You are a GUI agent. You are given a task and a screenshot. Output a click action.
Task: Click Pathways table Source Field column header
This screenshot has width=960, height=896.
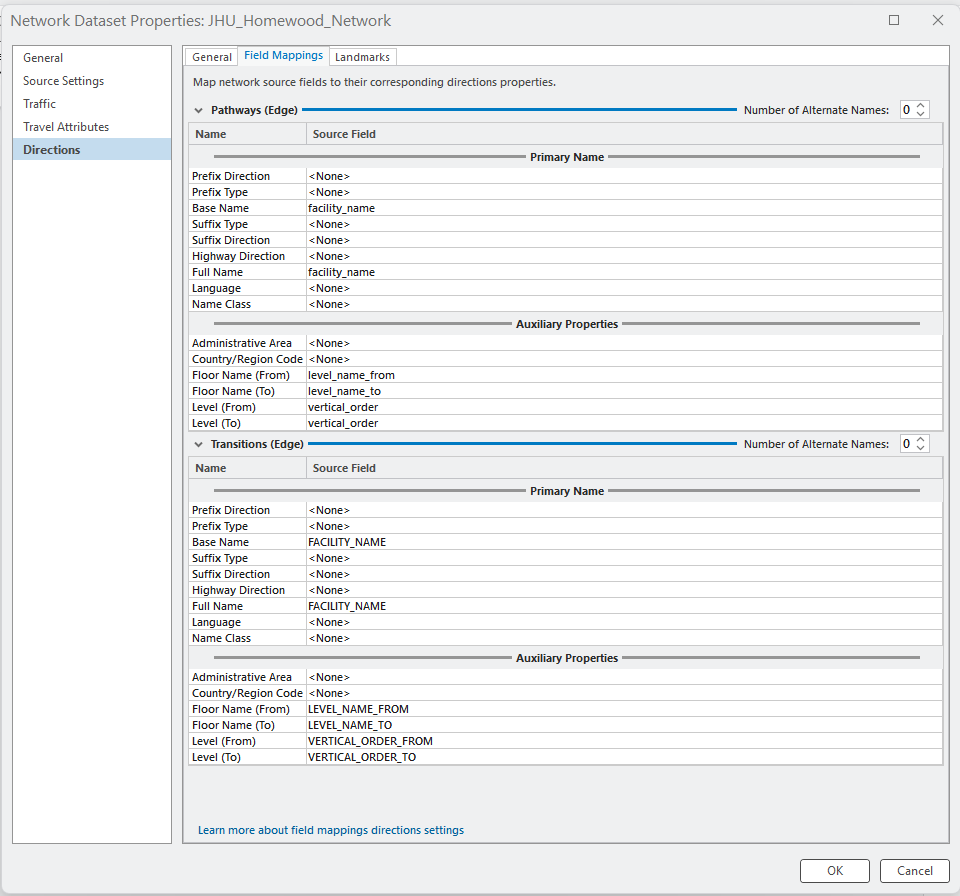pyautogui.click(x=624, y=134)
